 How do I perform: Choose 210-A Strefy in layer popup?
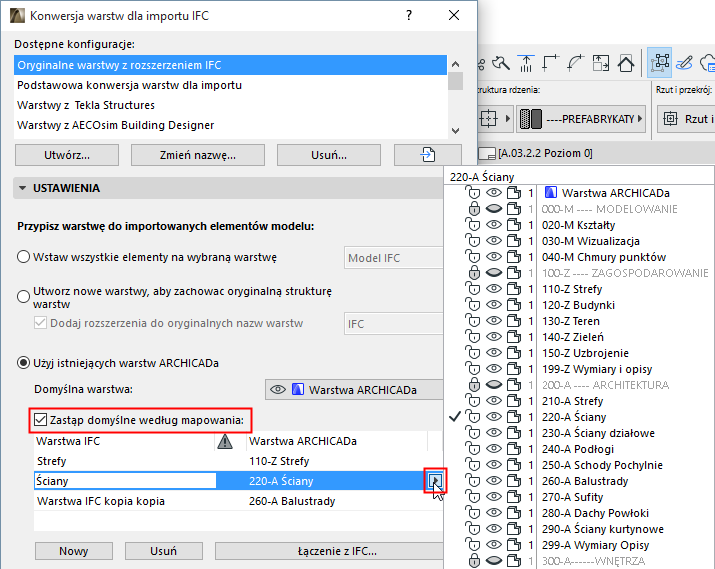(x=572, y=401)
